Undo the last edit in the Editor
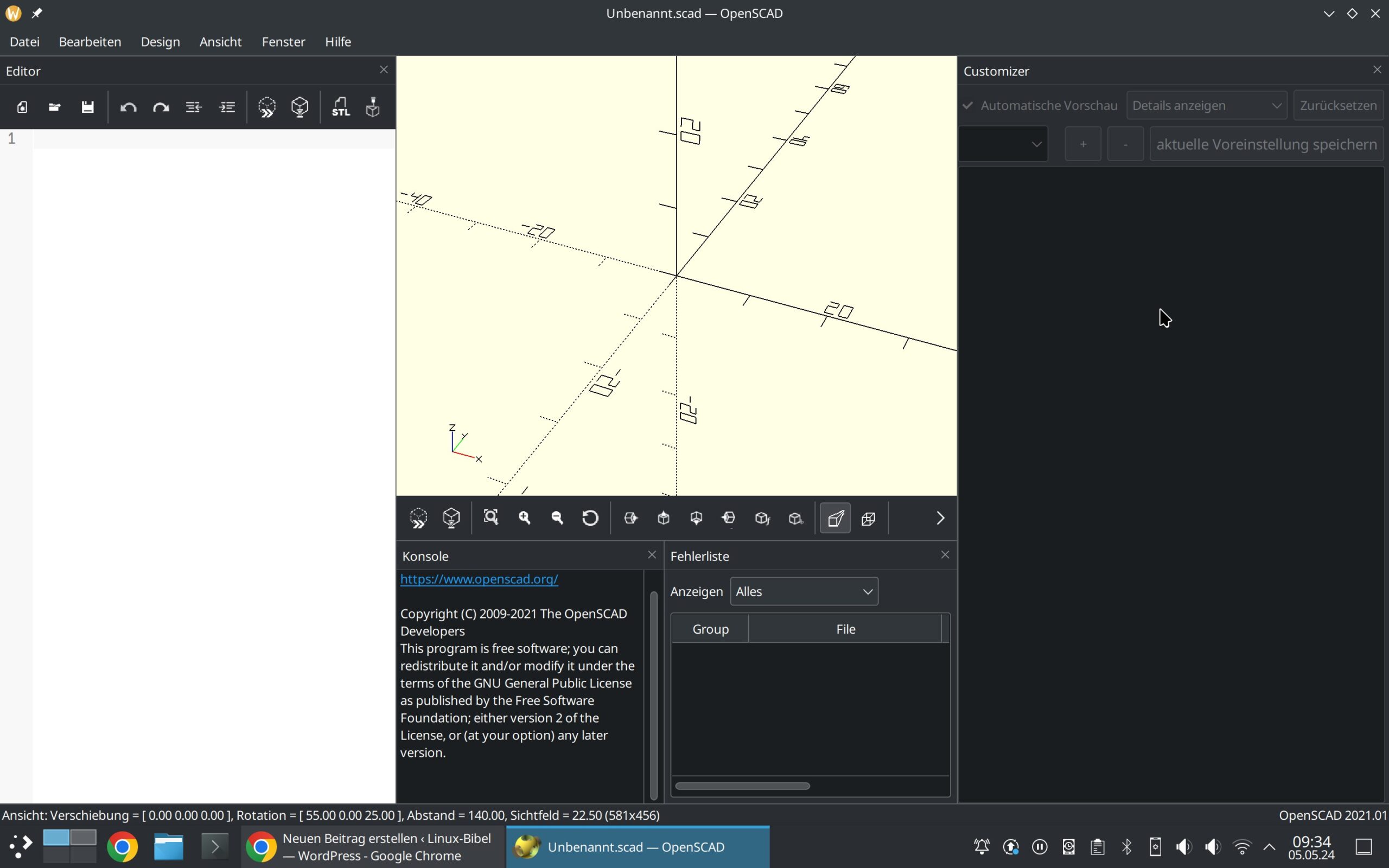 coord(128,107)
